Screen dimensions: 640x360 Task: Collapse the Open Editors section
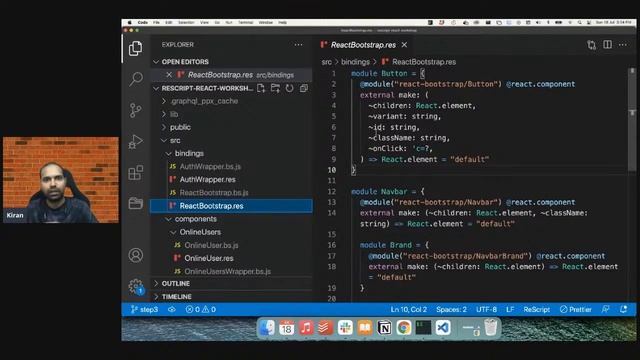pos(185,62)
